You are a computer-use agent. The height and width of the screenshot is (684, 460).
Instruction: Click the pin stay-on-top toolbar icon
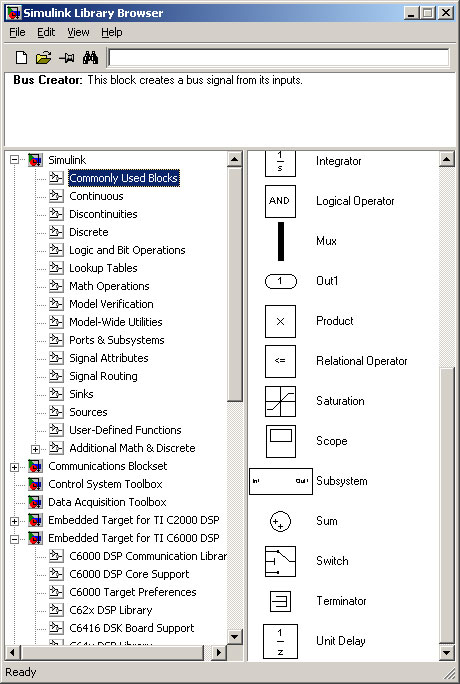(x=67, y=58)
